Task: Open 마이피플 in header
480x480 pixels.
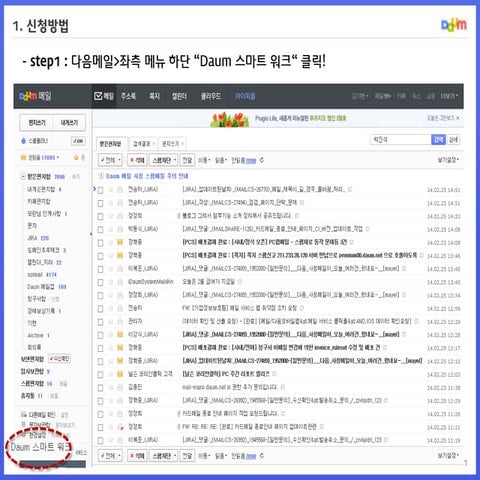Action: (245, 96)
